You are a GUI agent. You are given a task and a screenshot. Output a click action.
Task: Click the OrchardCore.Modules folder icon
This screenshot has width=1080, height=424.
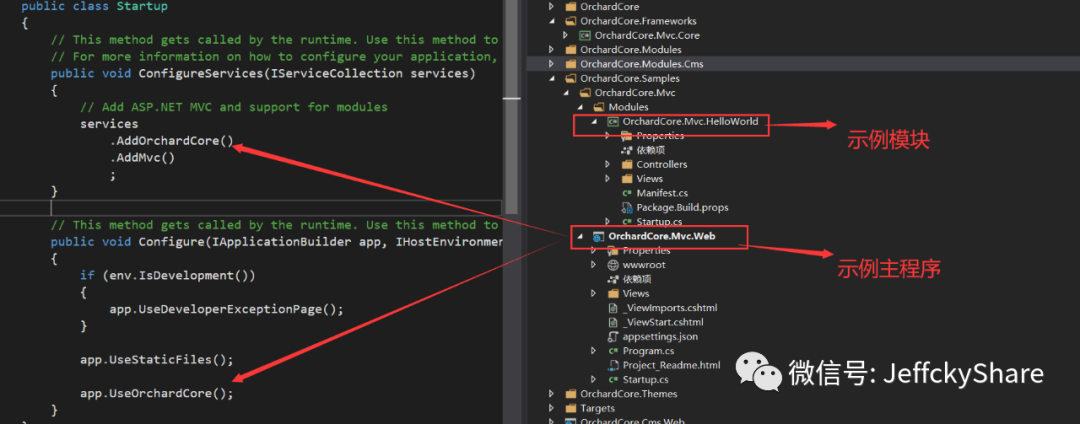pos(570,50)
